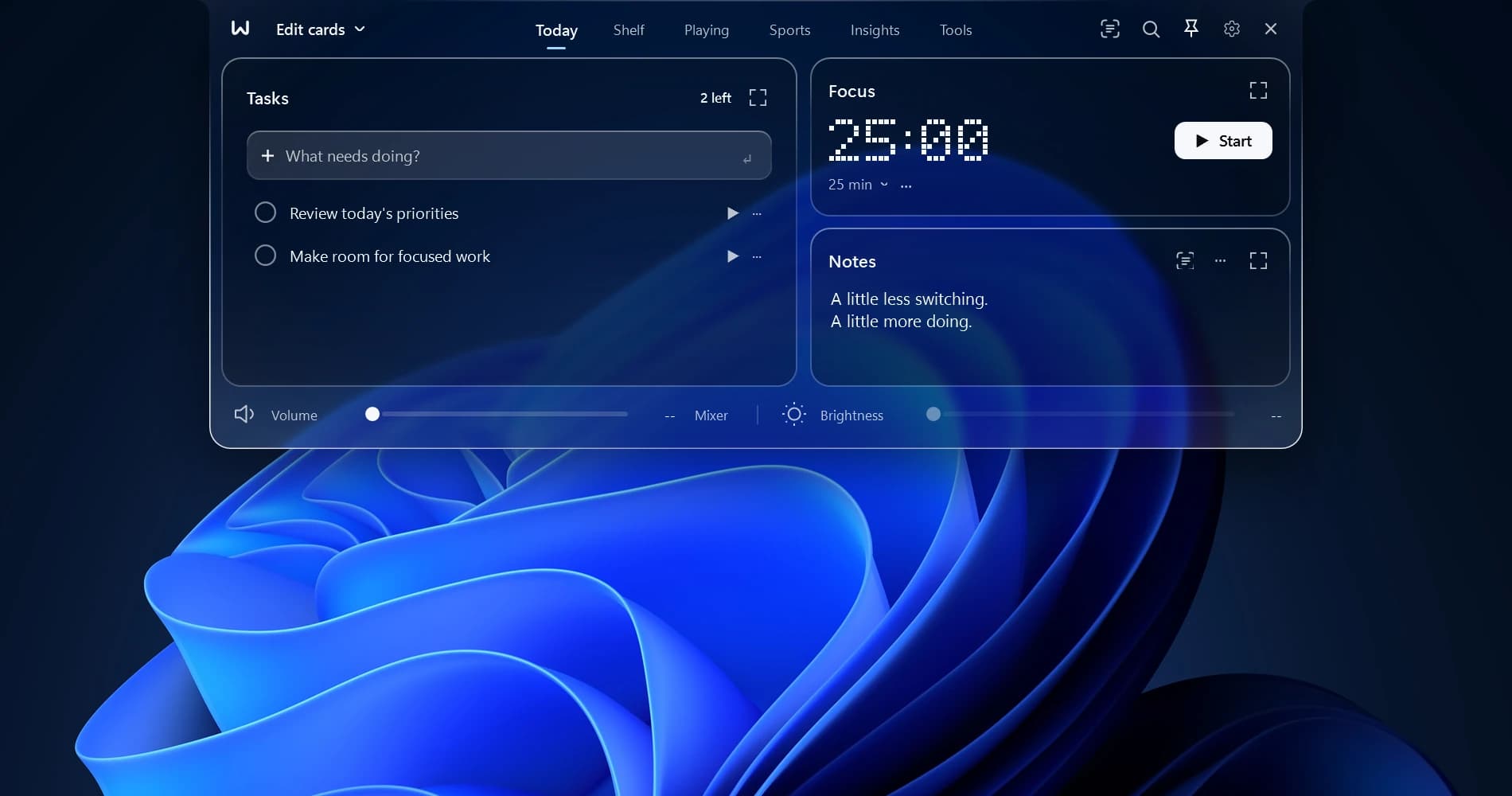
Task: Start focus on Make room for focused work
Action: point(733,256)
